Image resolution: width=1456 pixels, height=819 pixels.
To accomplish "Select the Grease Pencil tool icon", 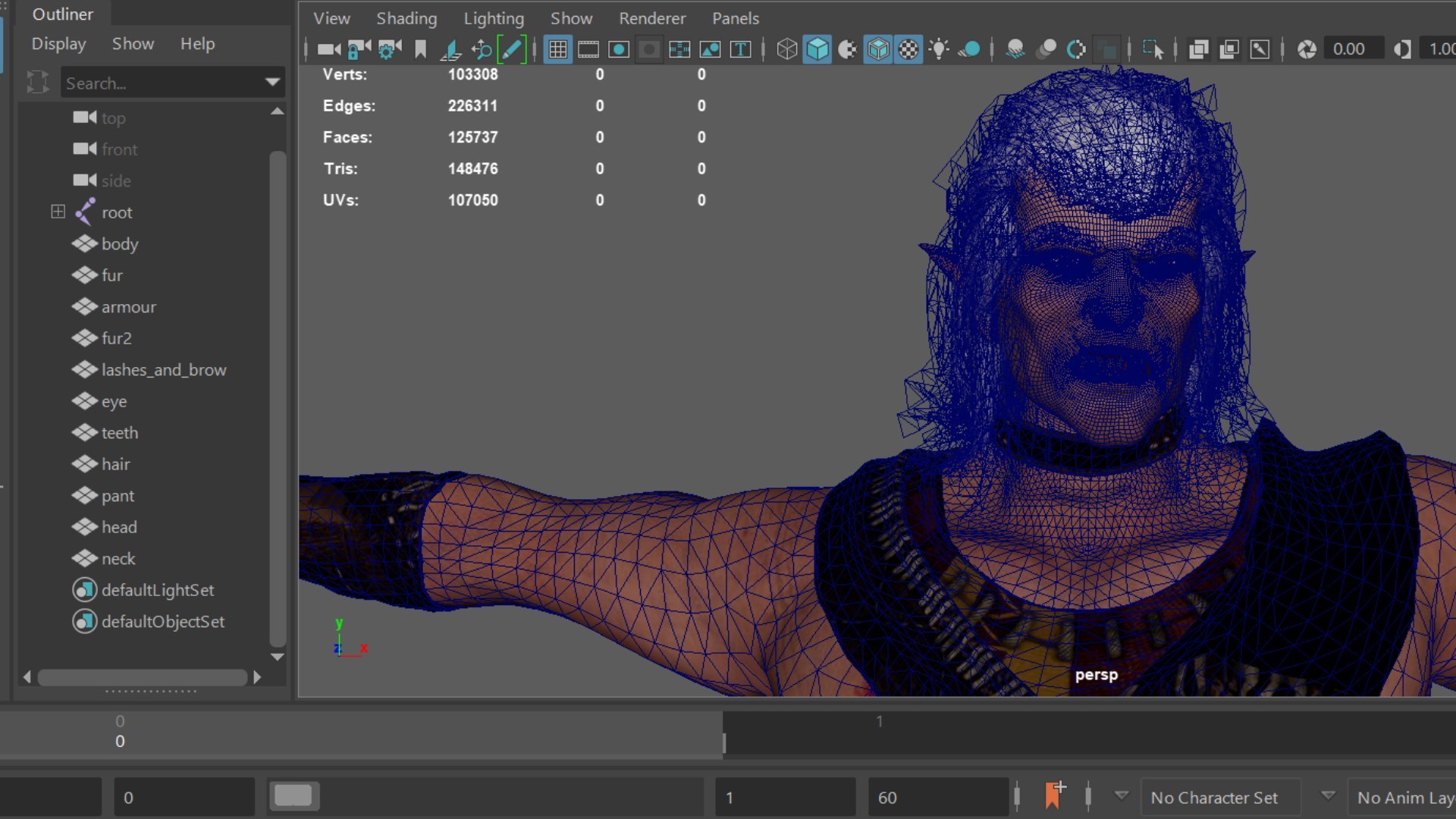I will 511,49.
